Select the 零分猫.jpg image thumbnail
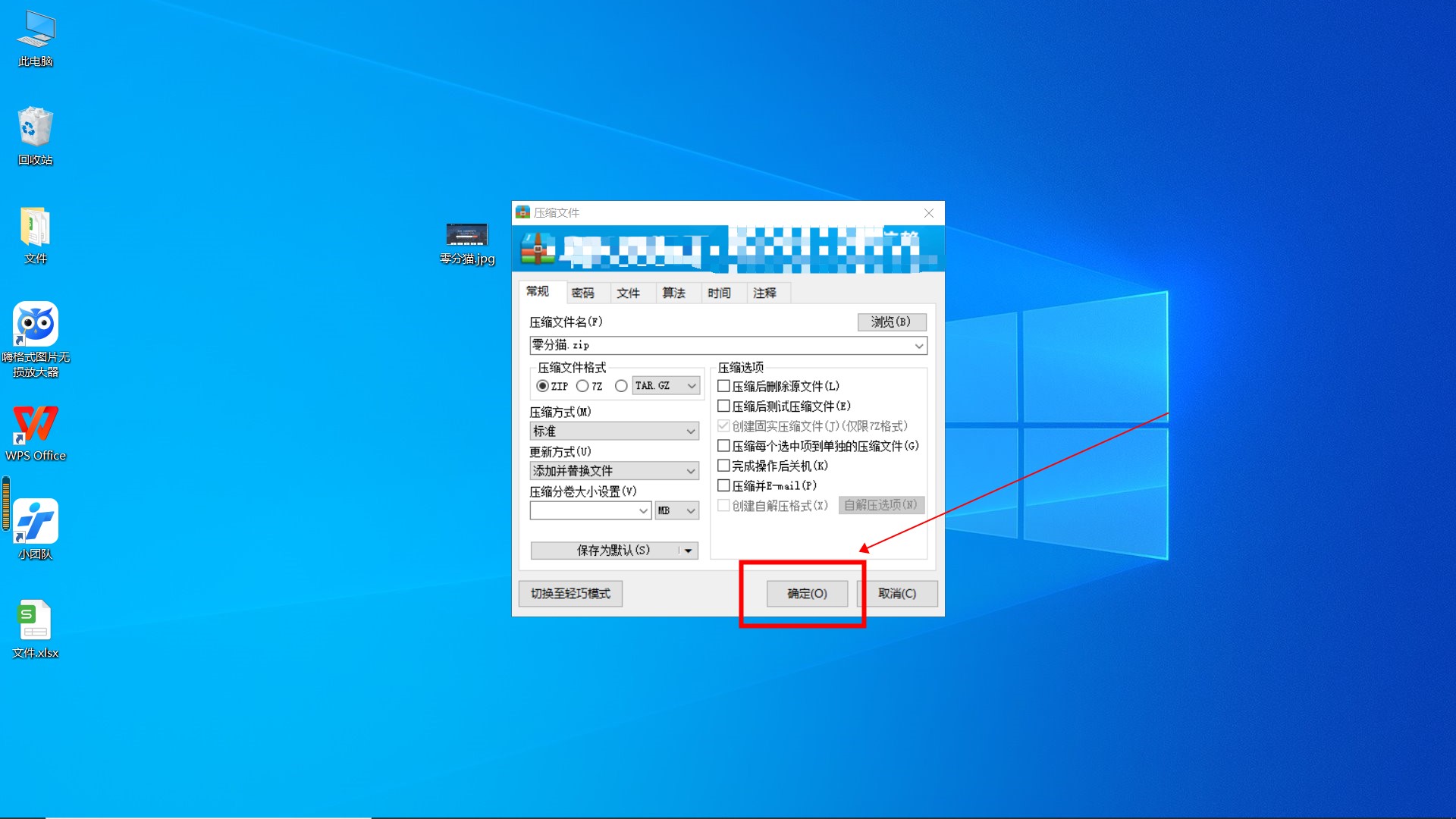1456x819 pixels. pyautogui.click(x=467, y=234)
